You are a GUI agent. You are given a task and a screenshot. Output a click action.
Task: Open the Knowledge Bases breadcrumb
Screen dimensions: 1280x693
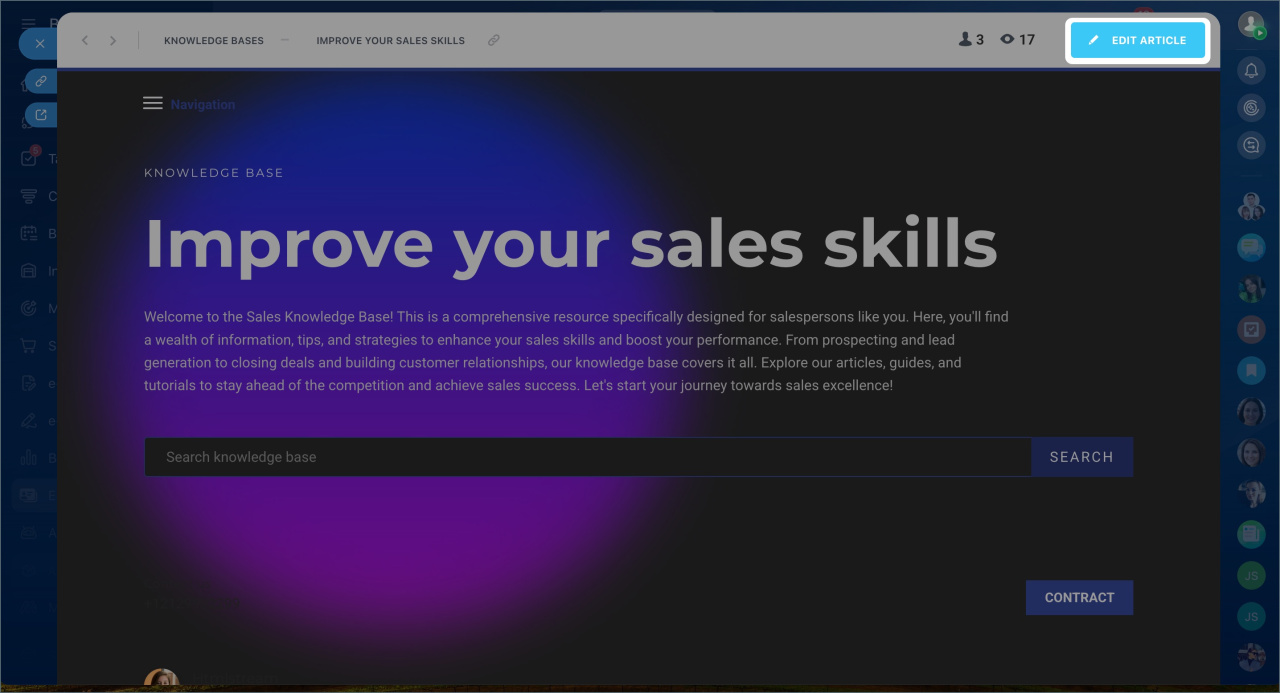point(214,41)
